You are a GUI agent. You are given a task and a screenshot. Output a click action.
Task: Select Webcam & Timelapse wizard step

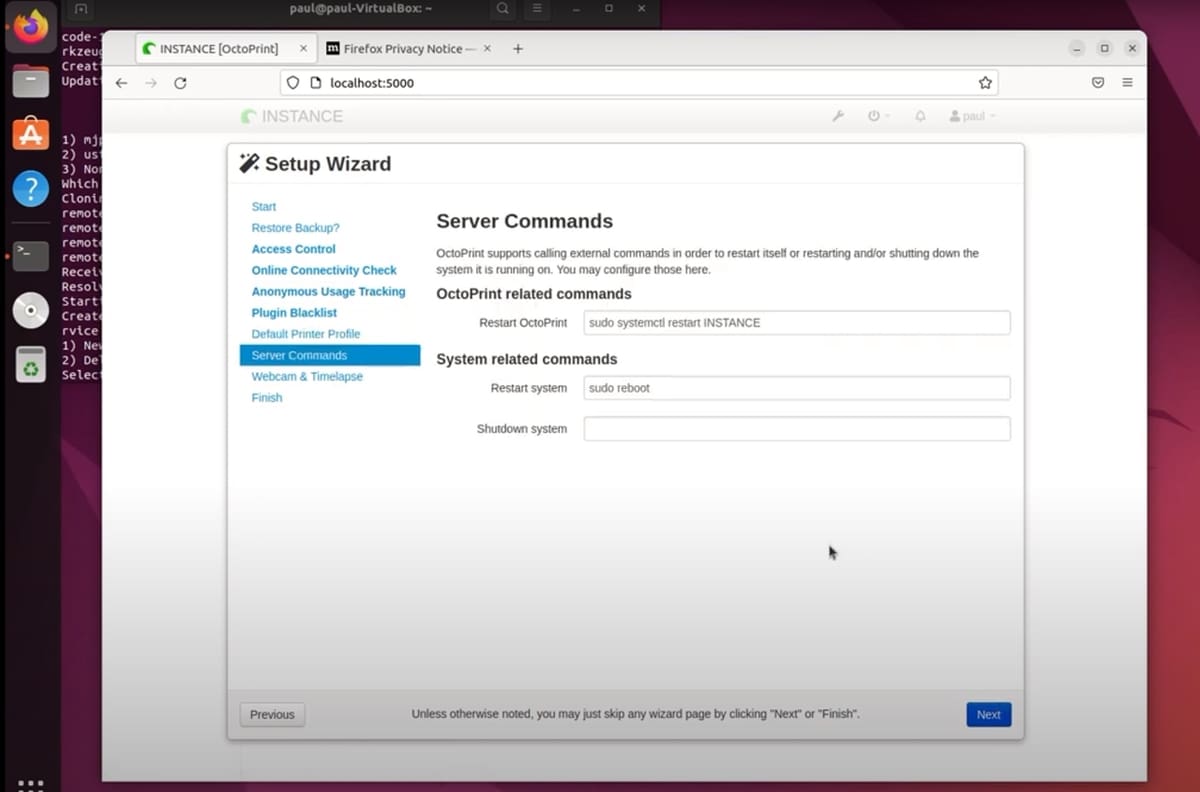(307, 376)
